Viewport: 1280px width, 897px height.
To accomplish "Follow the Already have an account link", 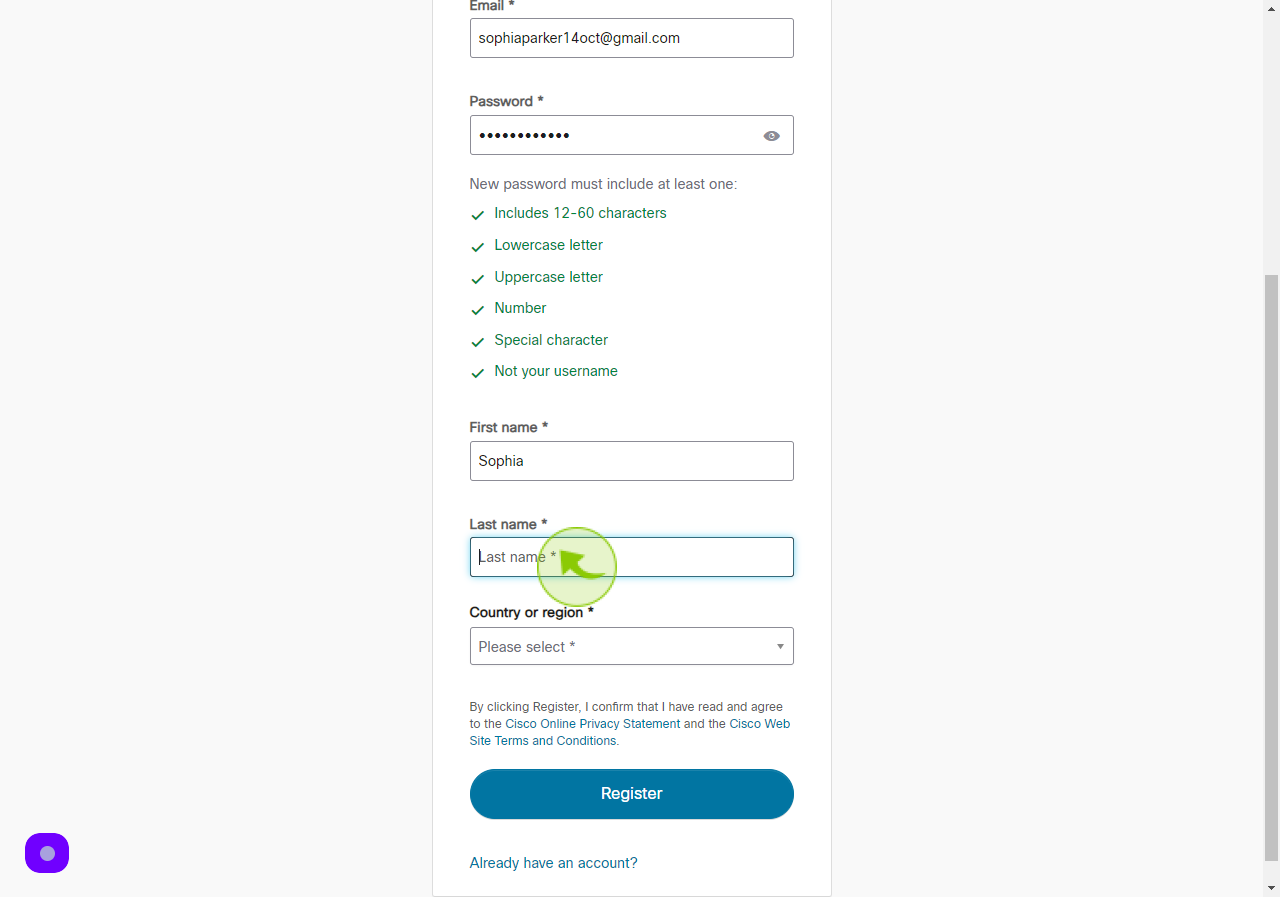I will (553, 863).
